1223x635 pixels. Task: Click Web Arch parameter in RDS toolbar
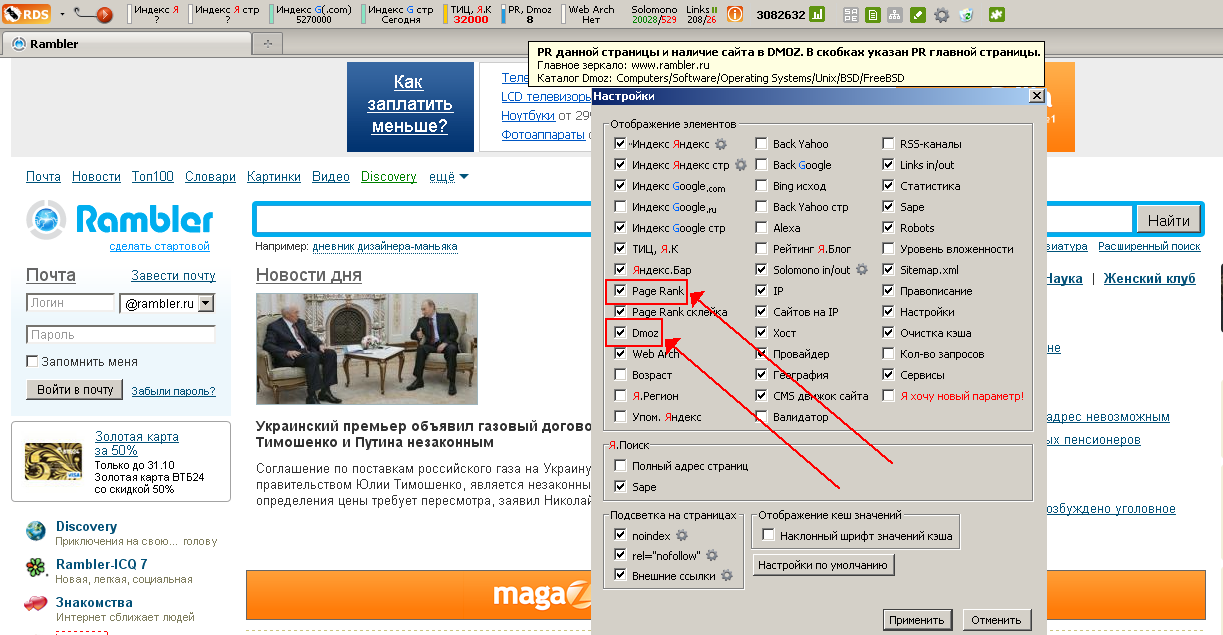(591, 15)
